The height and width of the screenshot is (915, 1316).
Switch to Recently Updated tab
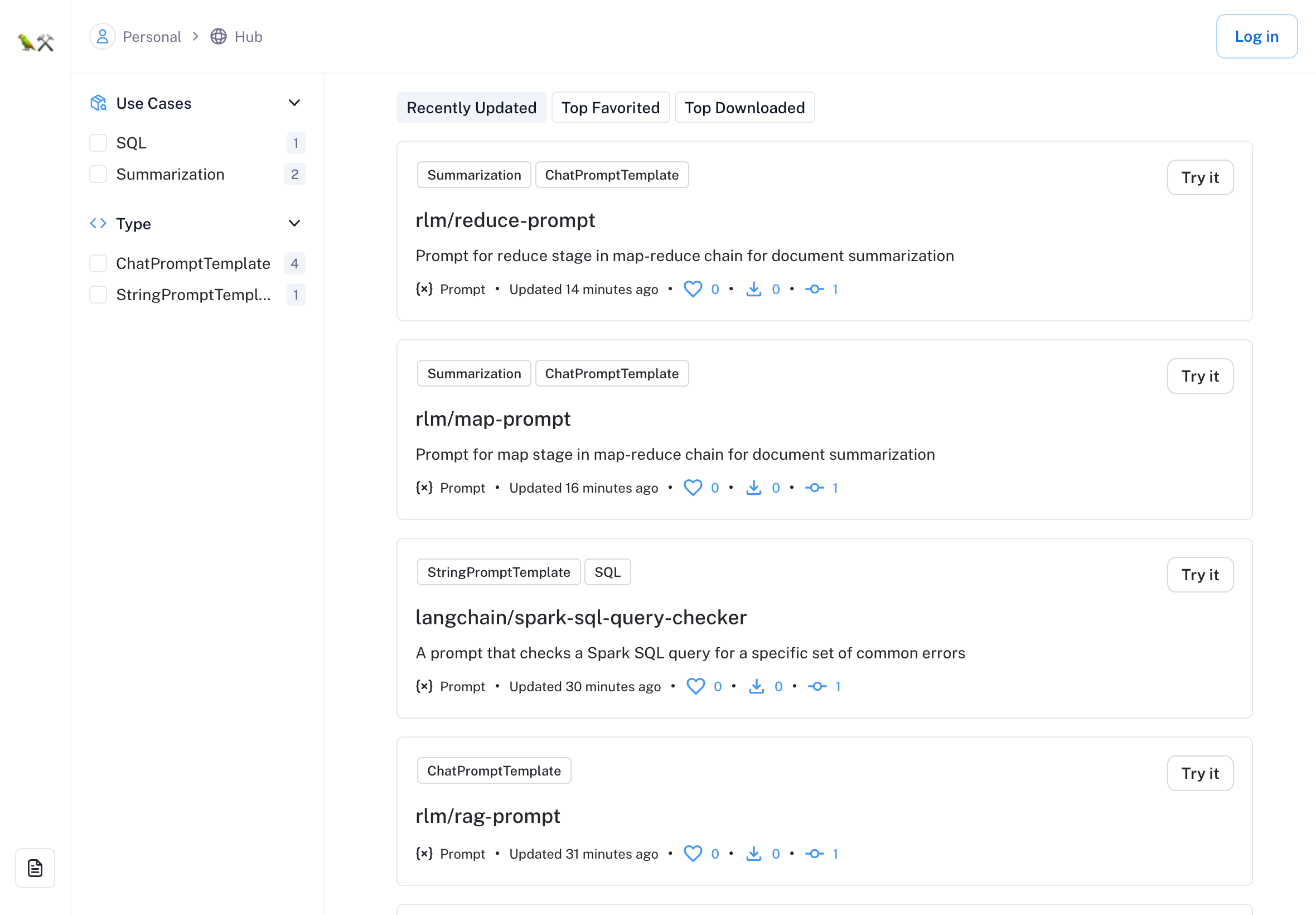pyautogui.click(x=472, y=107)
